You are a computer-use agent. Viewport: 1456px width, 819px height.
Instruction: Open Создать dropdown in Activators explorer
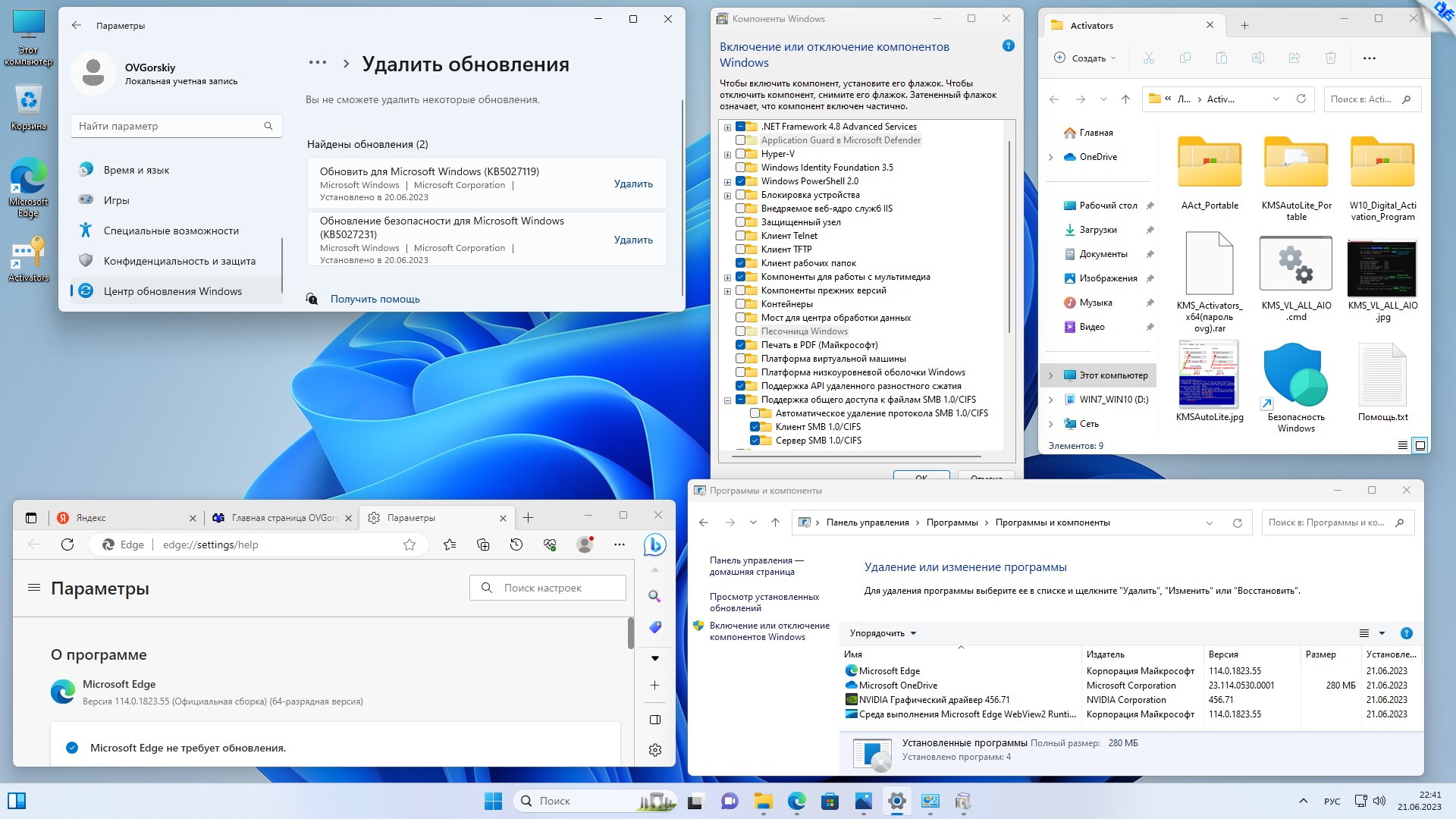coord(1085,58)
